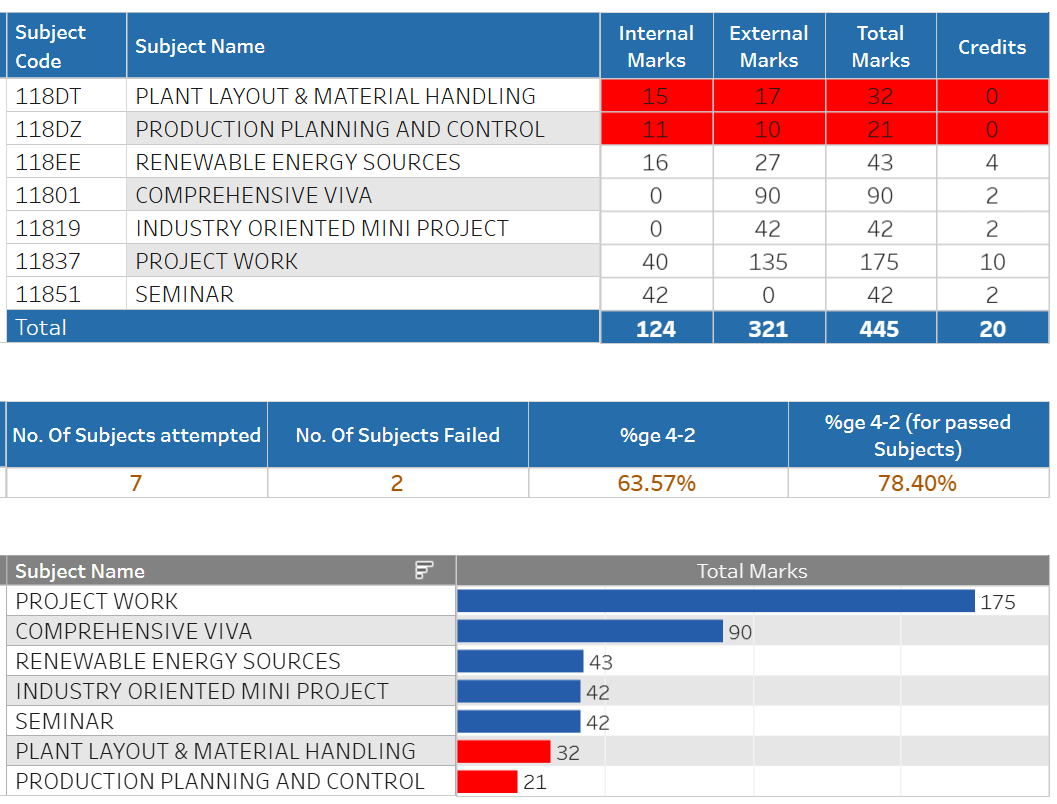
Task: Click the COMPREHENSIVE VIVA bar in chart
Action: pyautogui.click(x=590, y=631)
